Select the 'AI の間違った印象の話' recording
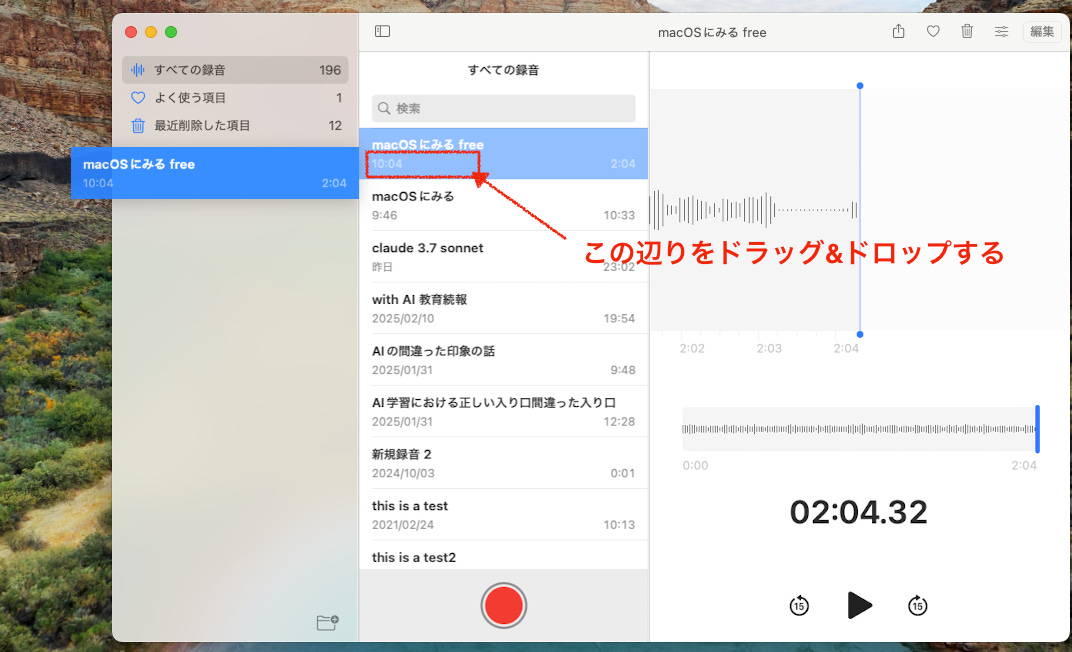Screen dimensions: 1072x652 coord(503,359)
